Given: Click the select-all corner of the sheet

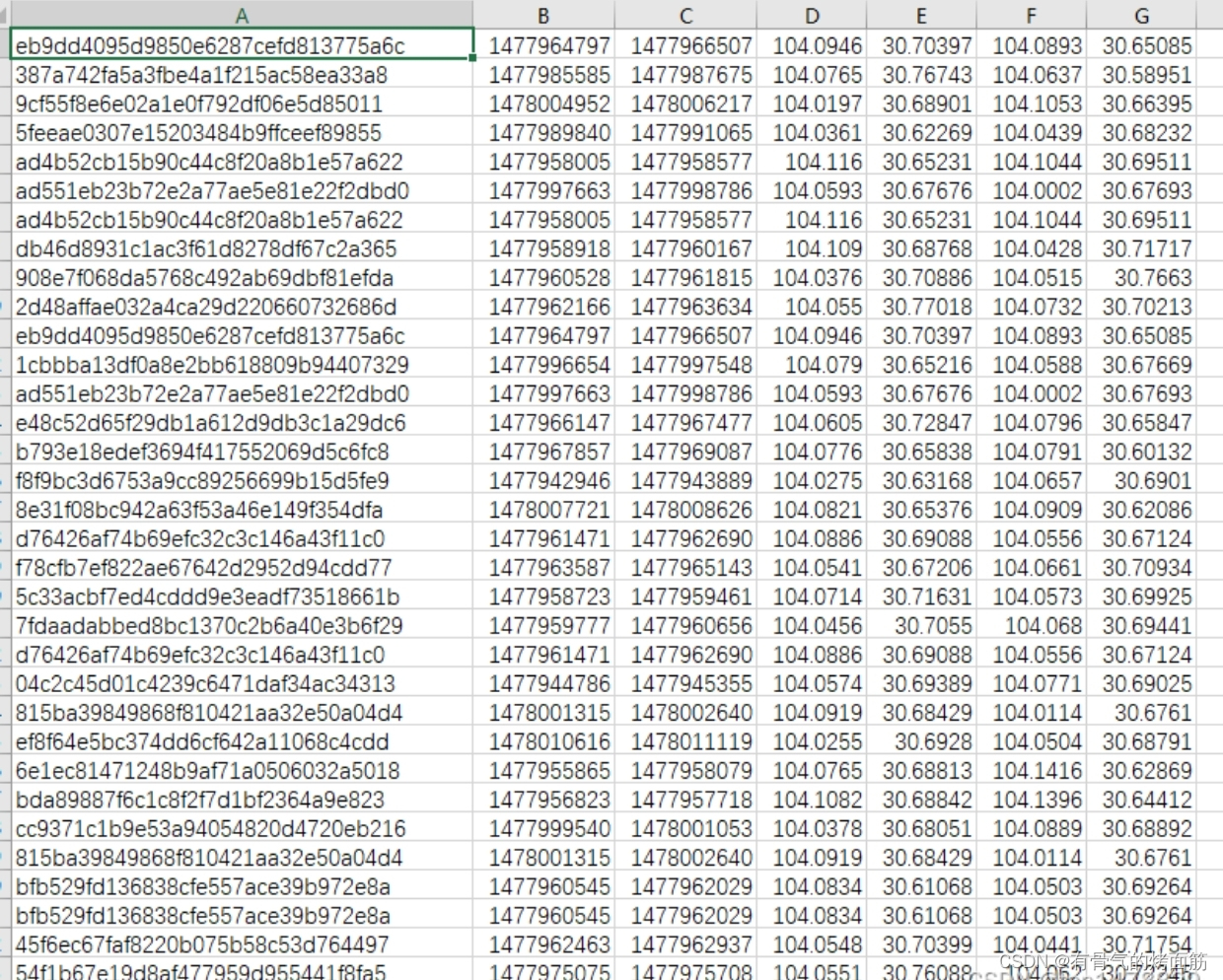Looking at the screenshot, I should pos(5,15).
